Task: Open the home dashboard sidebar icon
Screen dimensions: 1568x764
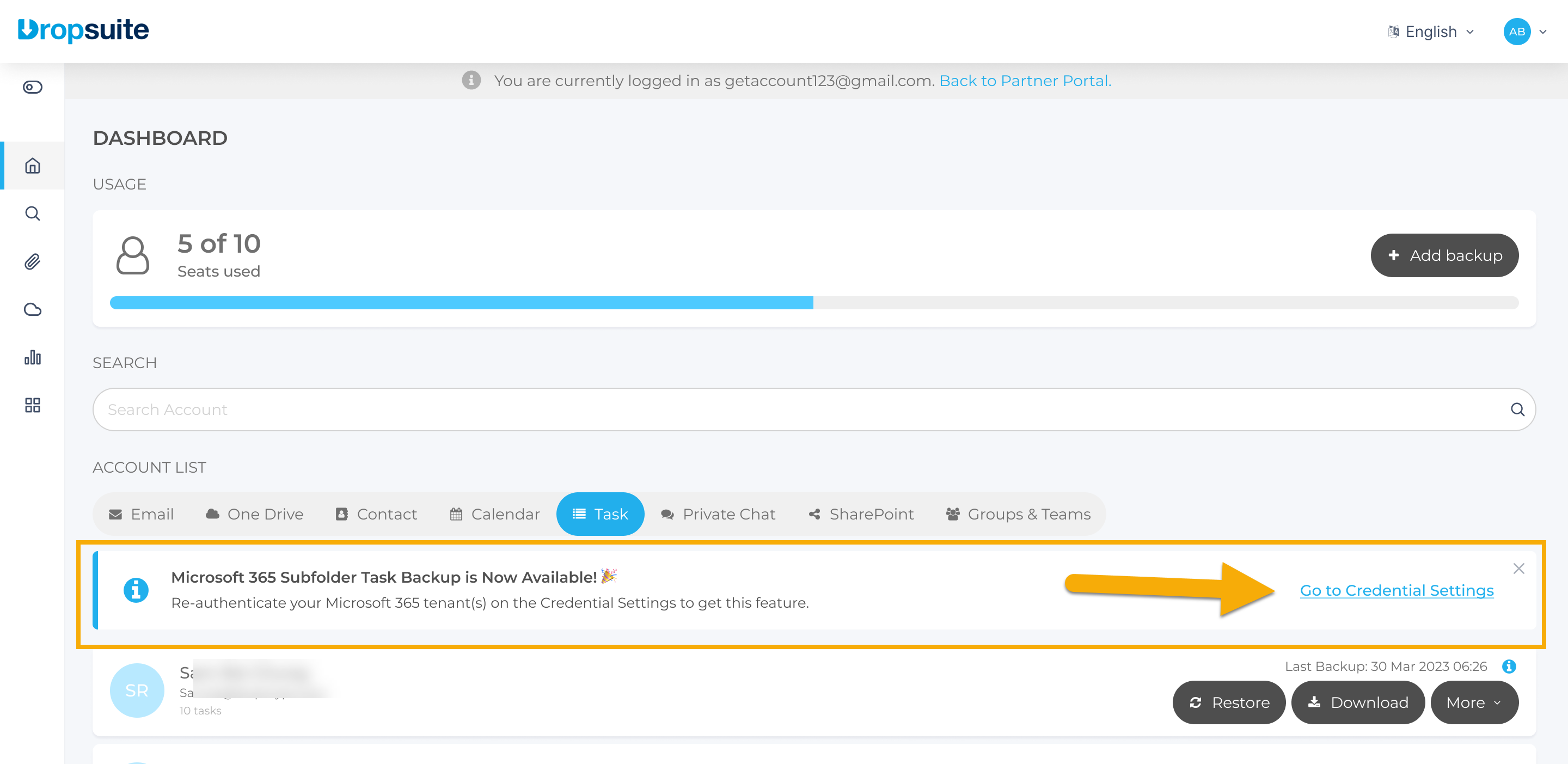Action: pyautogui.click(x=32, y=166)
